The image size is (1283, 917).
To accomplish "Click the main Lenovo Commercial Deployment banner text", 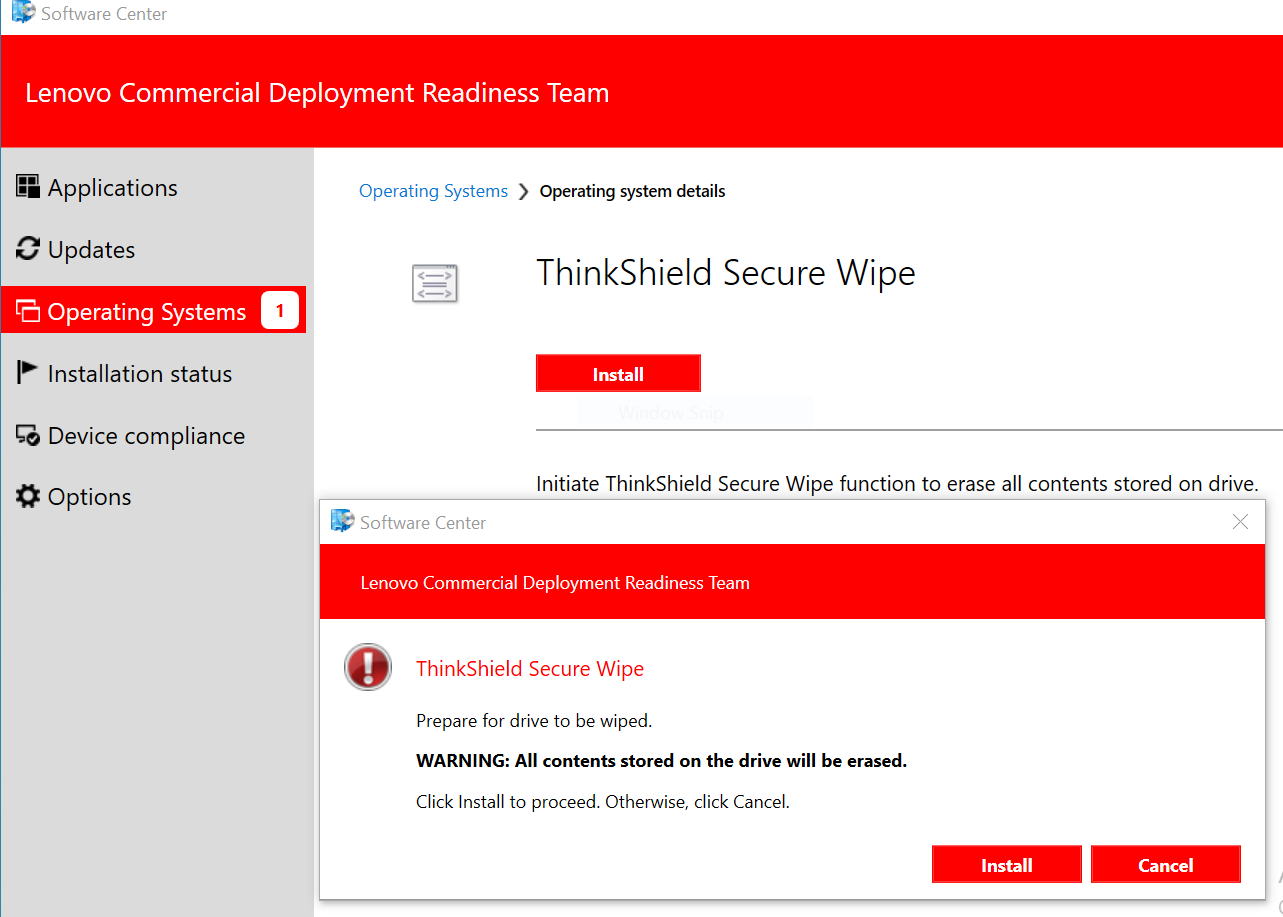I will [x=317, y=93].
